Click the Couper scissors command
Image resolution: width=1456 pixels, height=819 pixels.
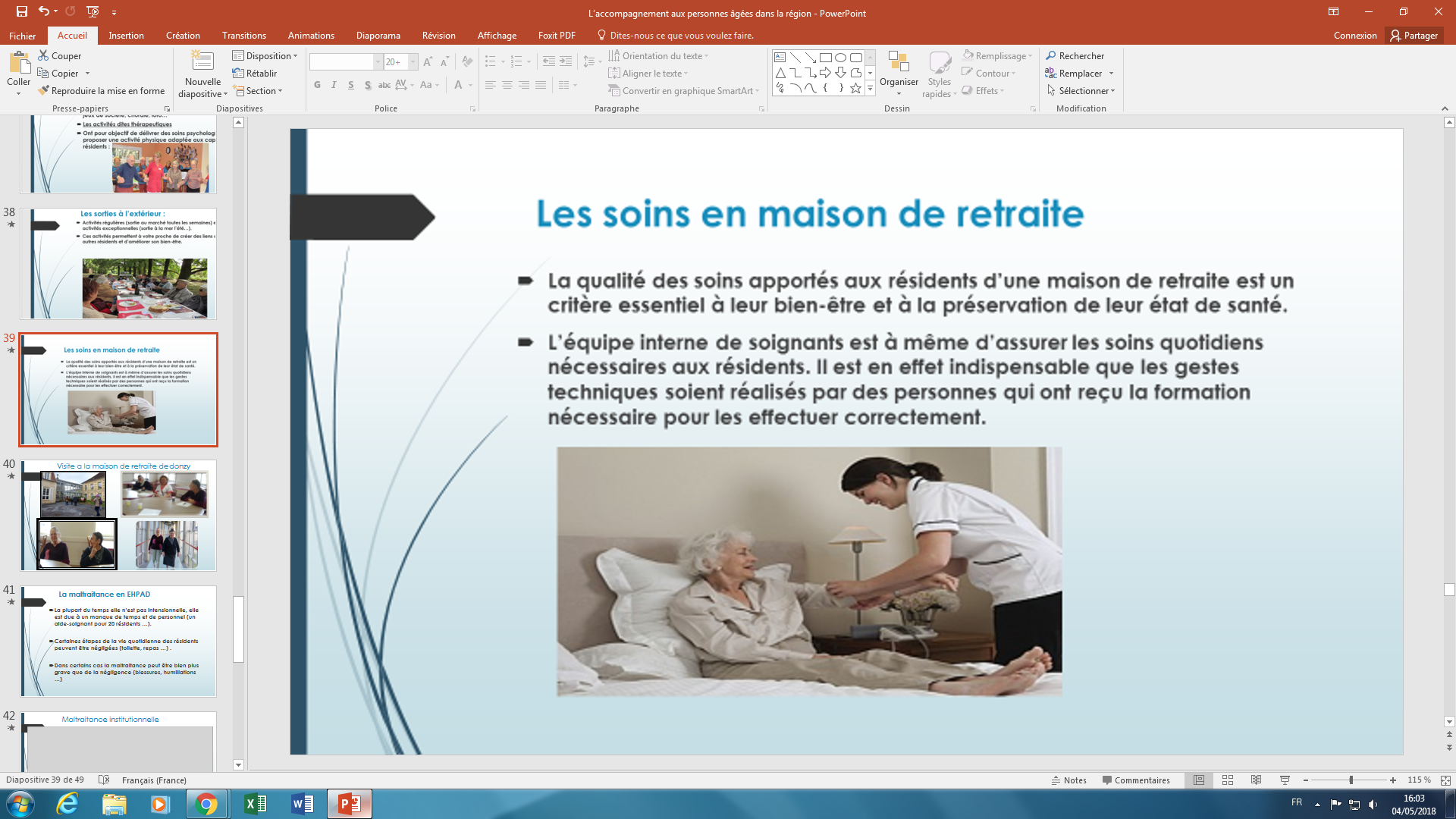pos(60,56)
